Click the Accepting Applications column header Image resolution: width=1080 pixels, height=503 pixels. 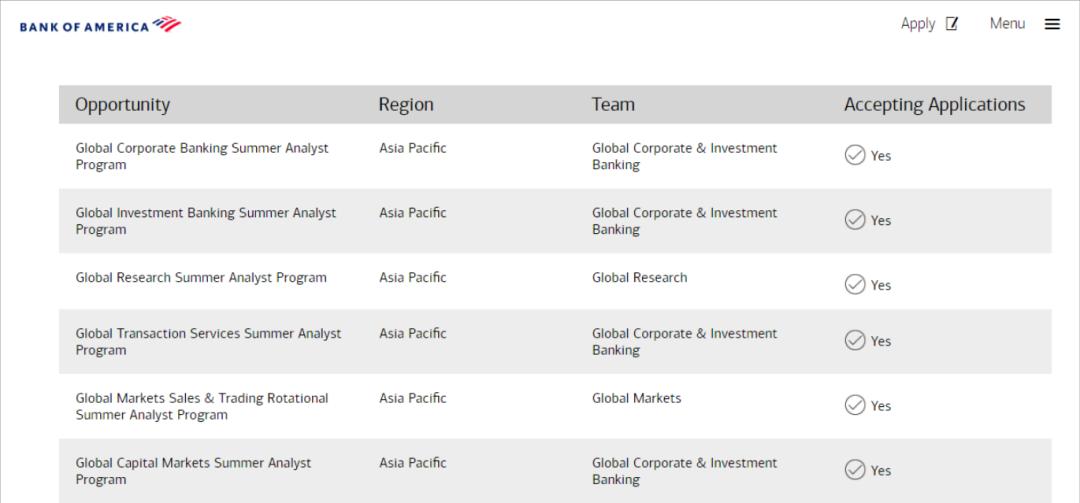pyautogui.click(x=934, y=105)
